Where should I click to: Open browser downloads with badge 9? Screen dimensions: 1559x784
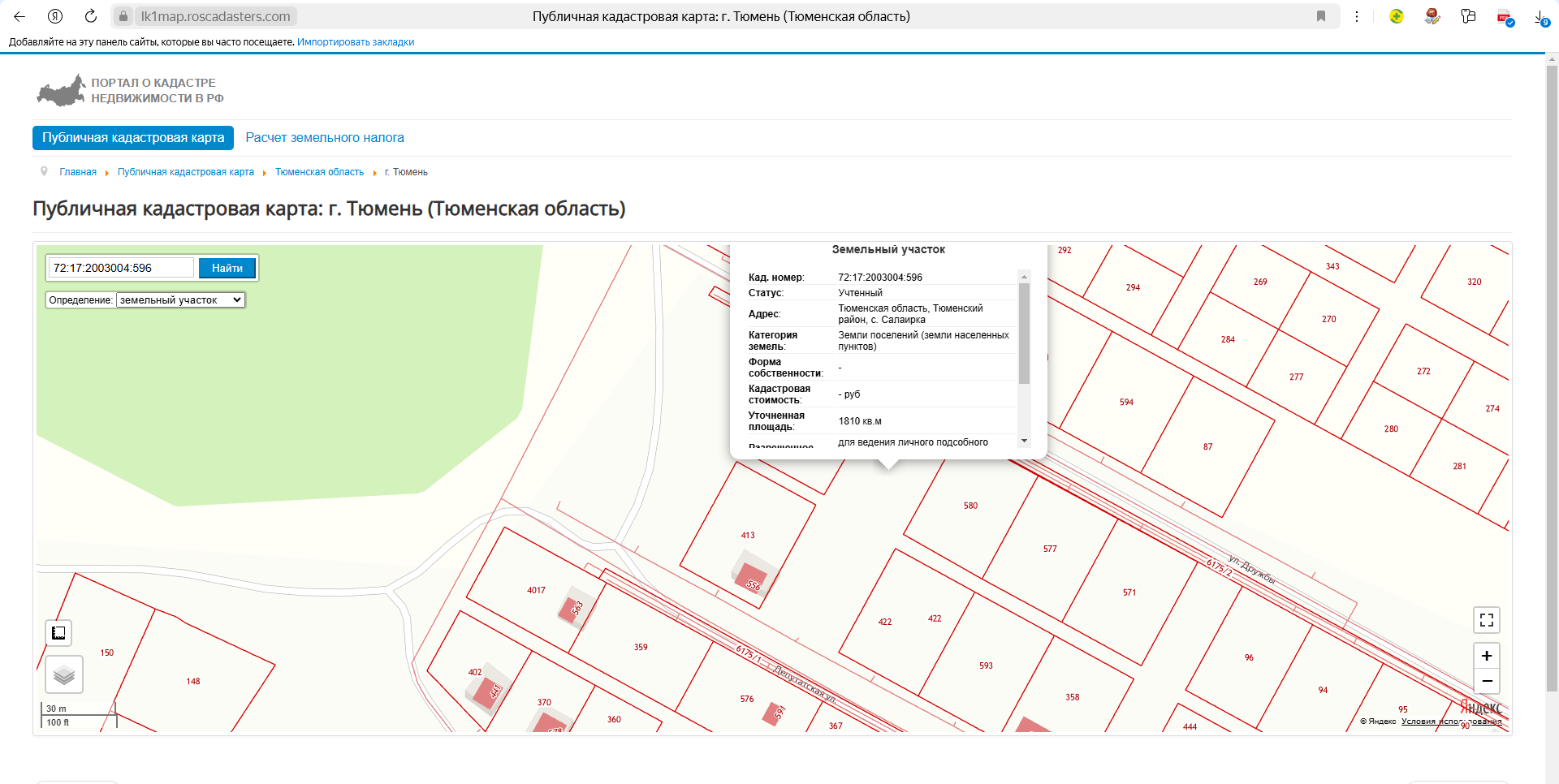(1540, 17)
